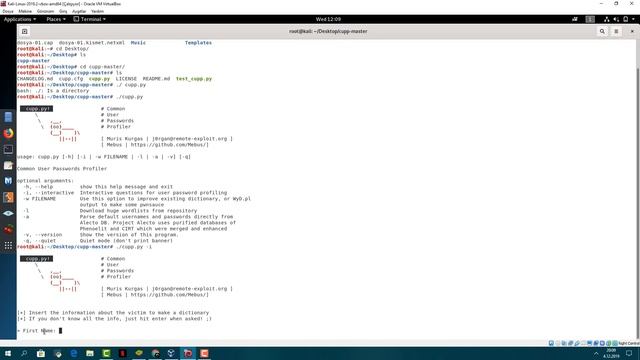Click the recorder icon in Kali top bar
The image size is (640, 360).
pyautogui.click(x=575, y=19)
